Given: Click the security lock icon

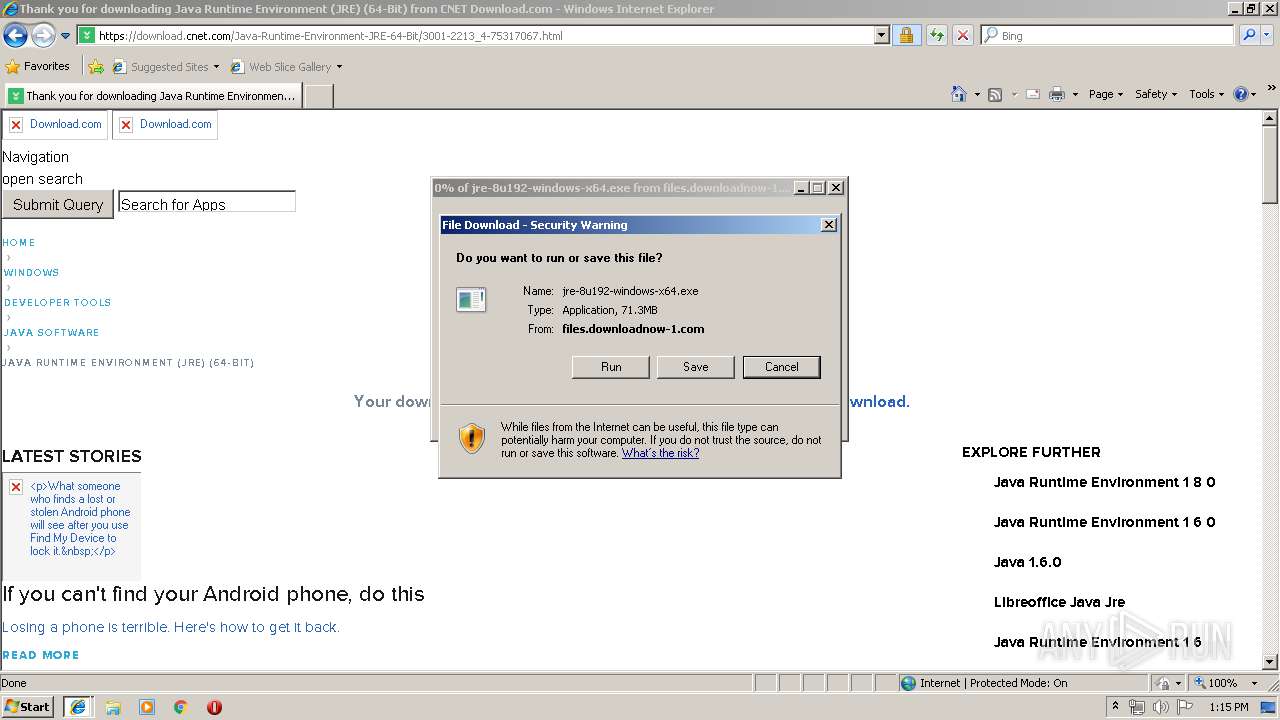Looking at the screenshot, I should pos(906,36).
